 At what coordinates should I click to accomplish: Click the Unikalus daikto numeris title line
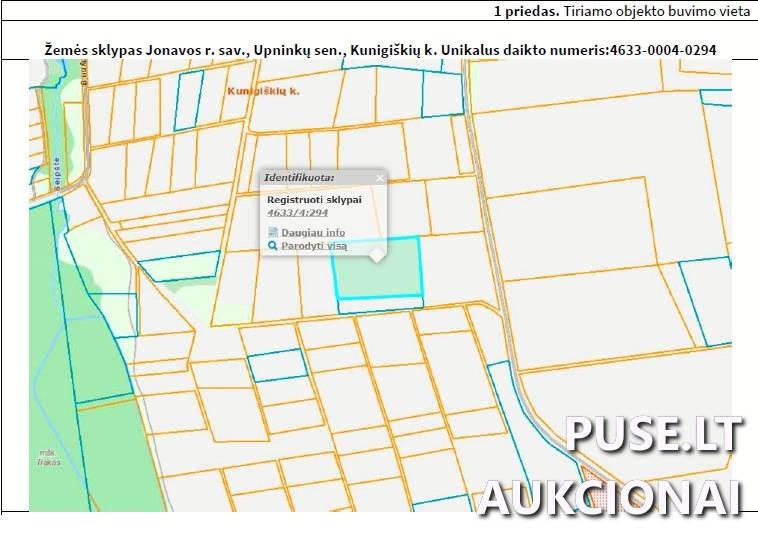(x=380, y=50)
